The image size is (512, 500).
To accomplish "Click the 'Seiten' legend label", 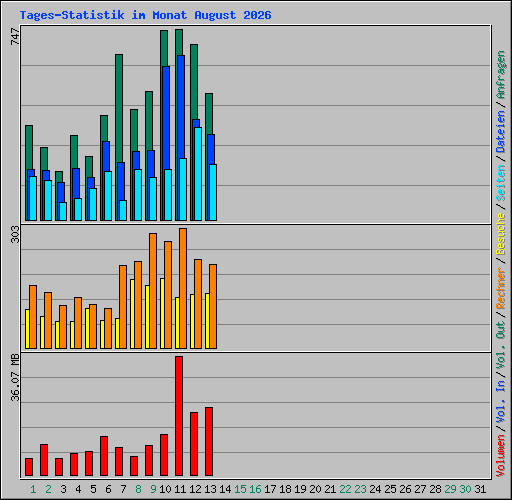I will point(500,183).
